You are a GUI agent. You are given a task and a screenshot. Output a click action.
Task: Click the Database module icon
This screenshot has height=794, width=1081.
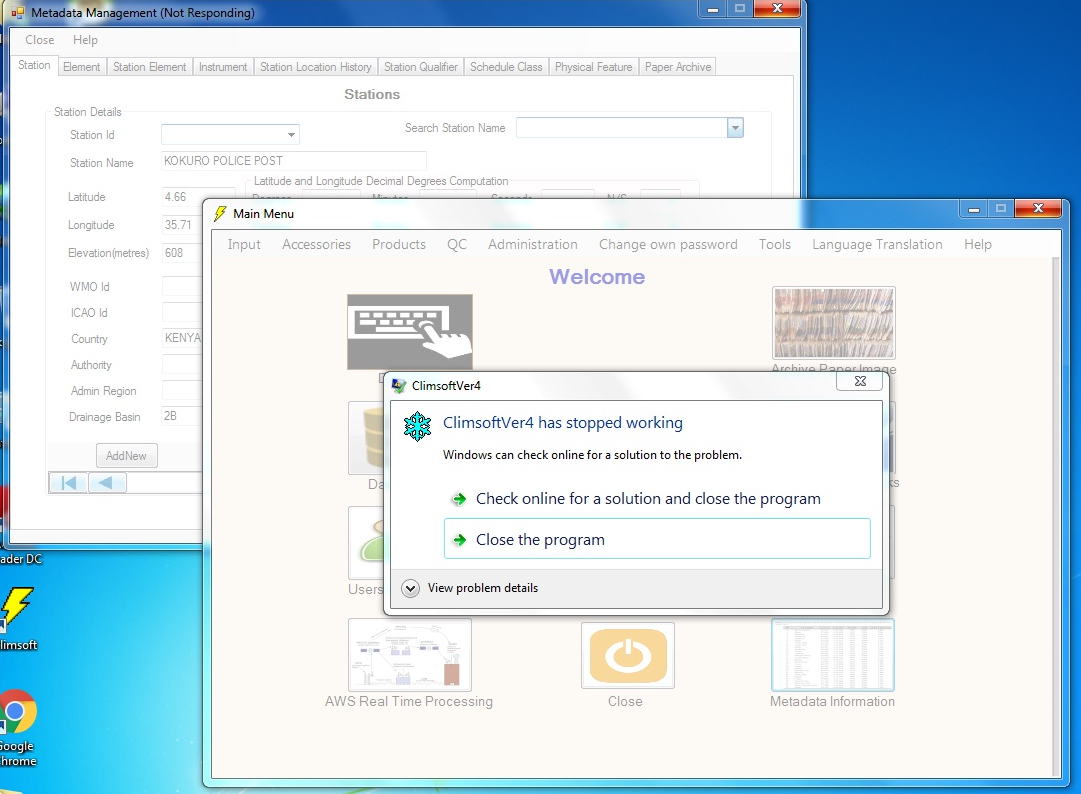(368, 437)
